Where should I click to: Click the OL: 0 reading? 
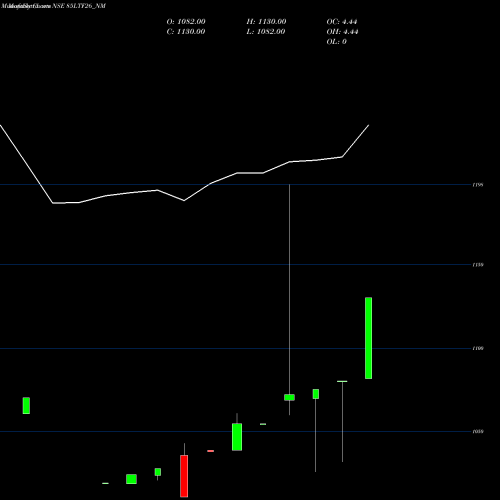[x=337, y=42]
